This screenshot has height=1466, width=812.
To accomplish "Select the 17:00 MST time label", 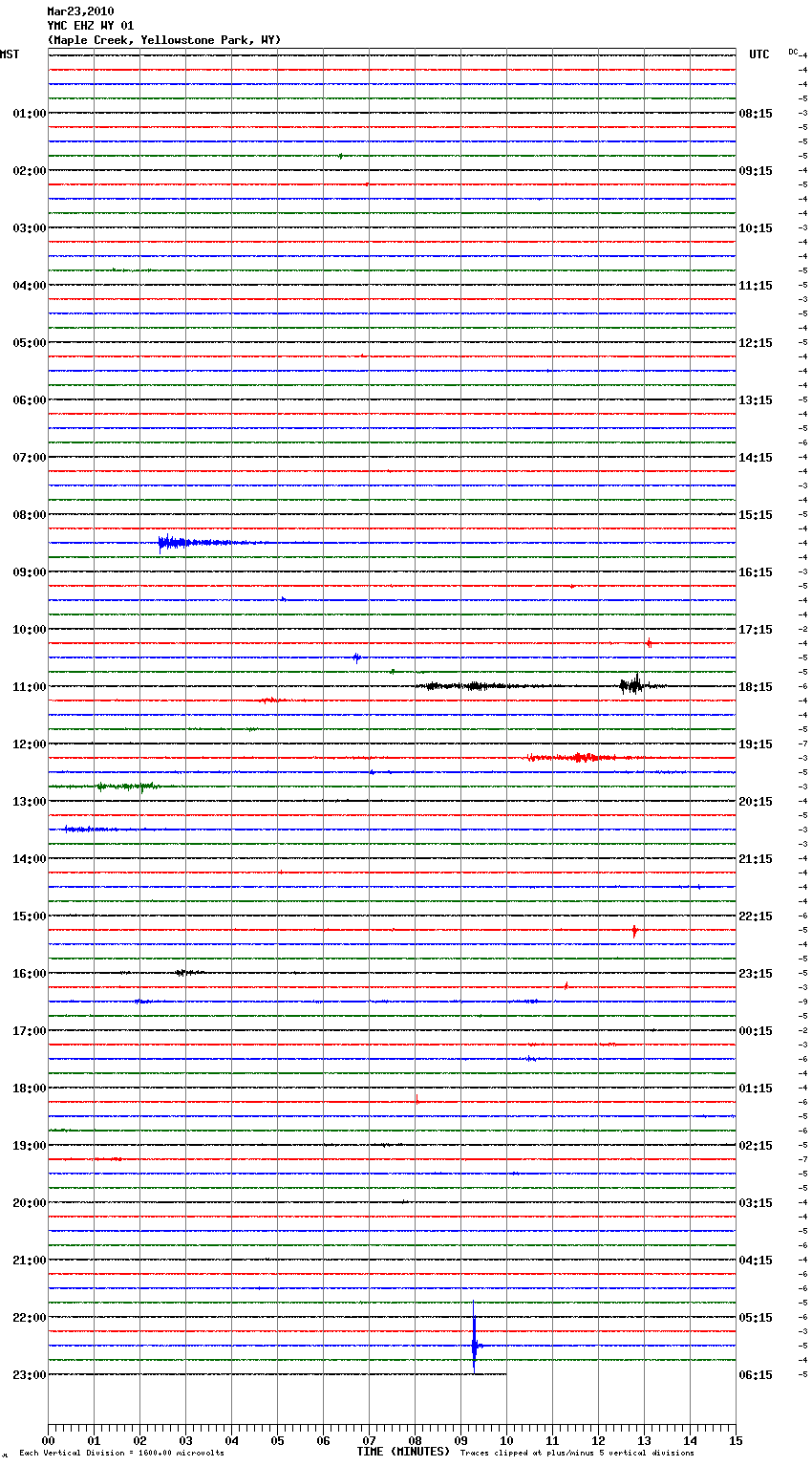I will coord(30,1031).
